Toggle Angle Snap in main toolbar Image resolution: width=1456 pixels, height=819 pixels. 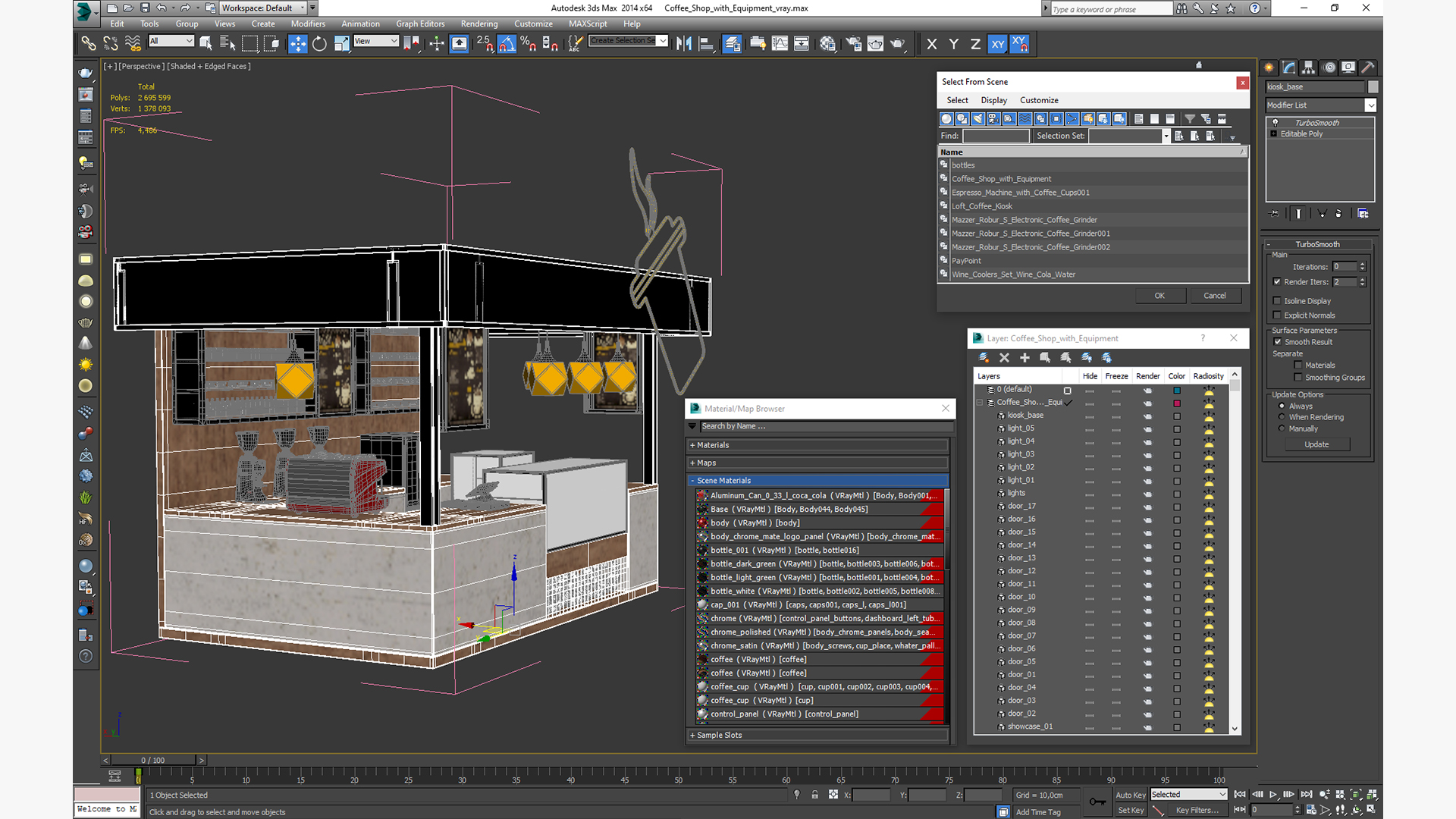[x=507, y=44]
